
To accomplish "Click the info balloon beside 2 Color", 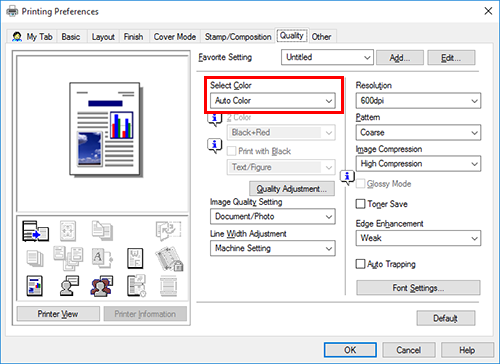I will point(214,119).
